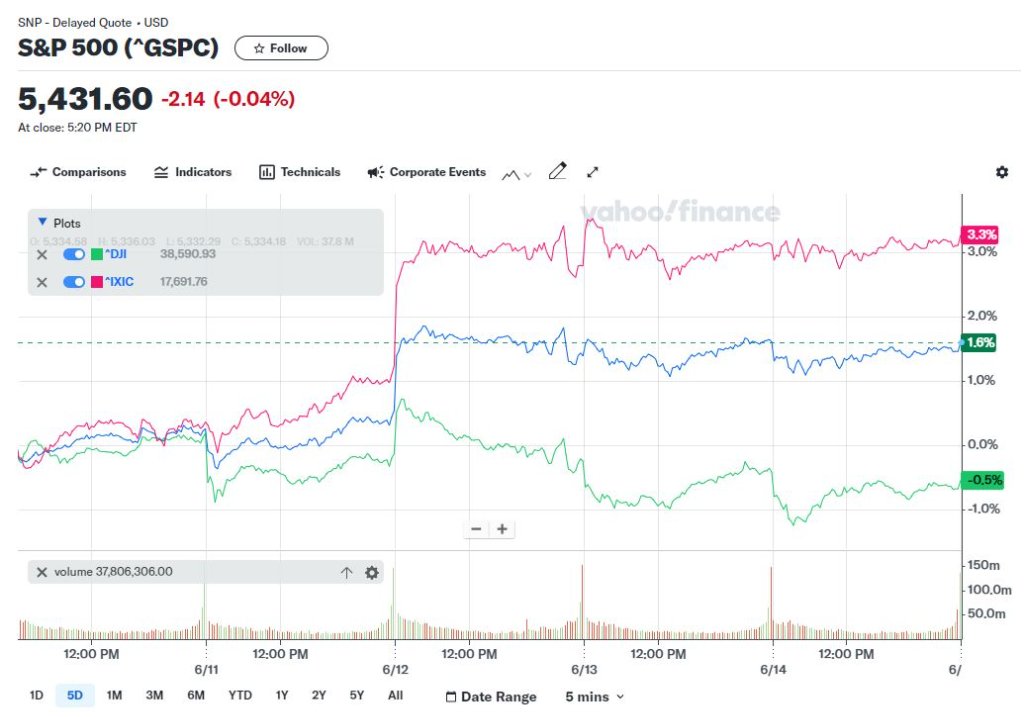Click the 38,590.93 DJI value
The width and height of the screenshot is (1024, 717).
pyautogui.click(x=187, y=254)
